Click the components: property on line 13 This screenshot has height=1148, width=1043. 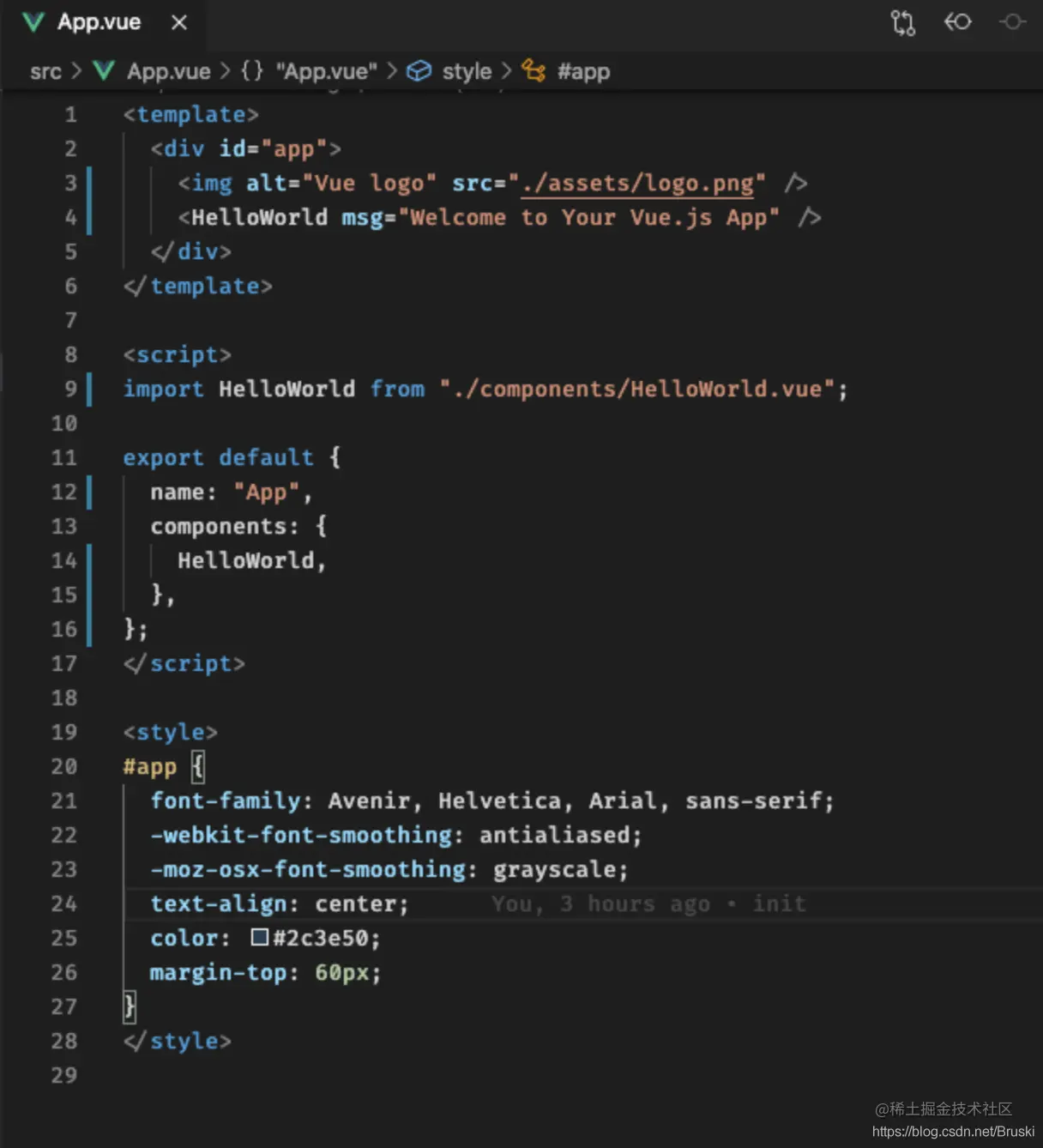pos(225,526)
